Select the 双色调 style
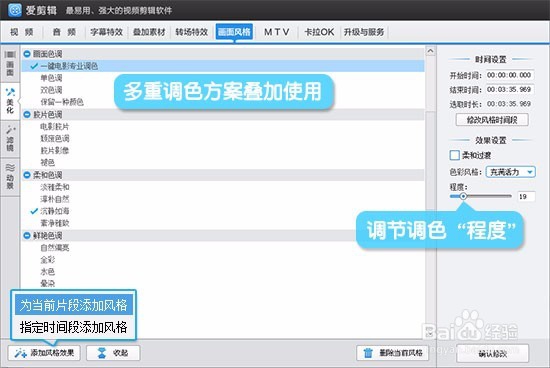Screen dimensions: 550x368 coord(51,90)
